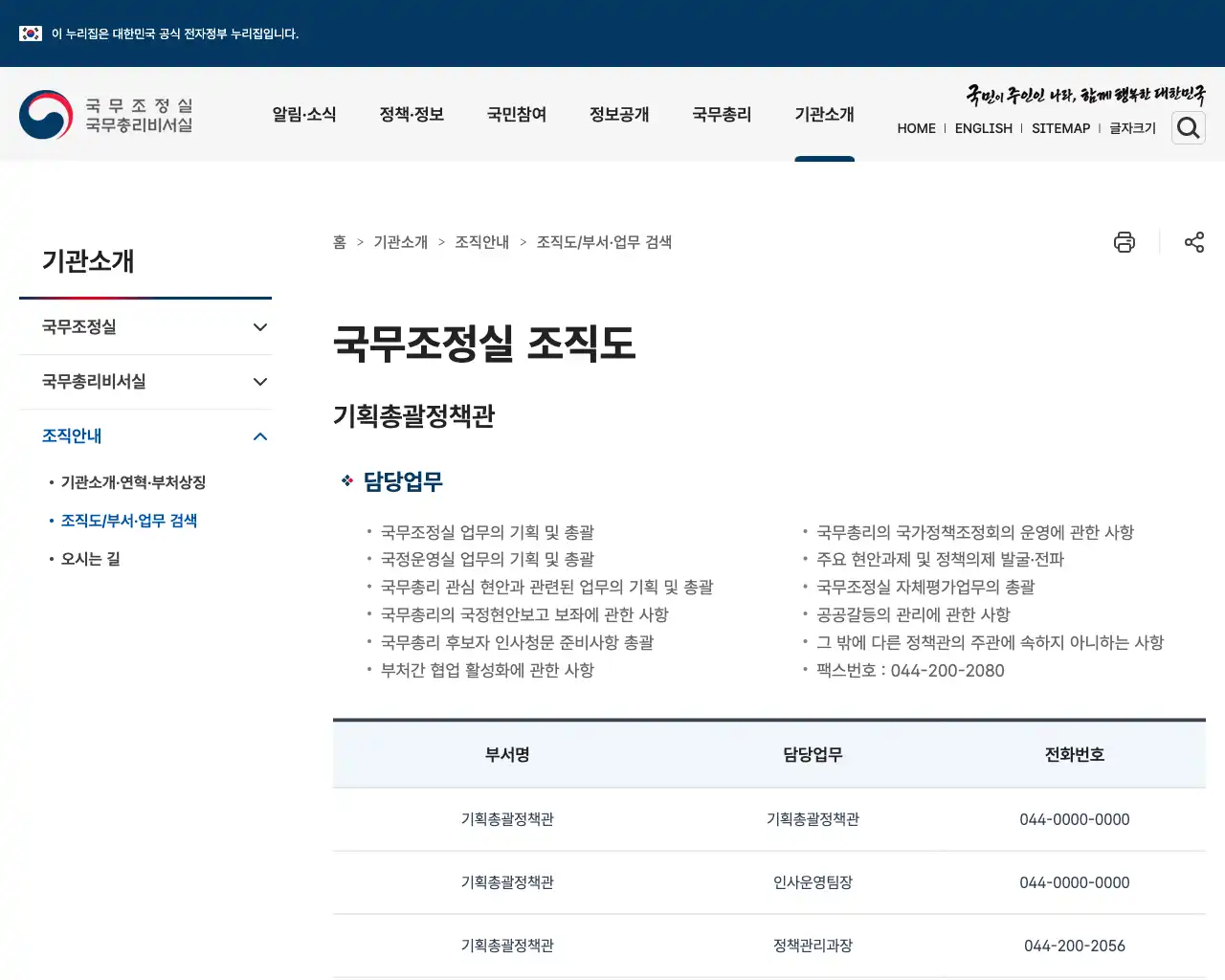The image size is (1225, 980).
Task: Click 국민이 주인인 나라 slogan image
Action: pos(1085,95)
